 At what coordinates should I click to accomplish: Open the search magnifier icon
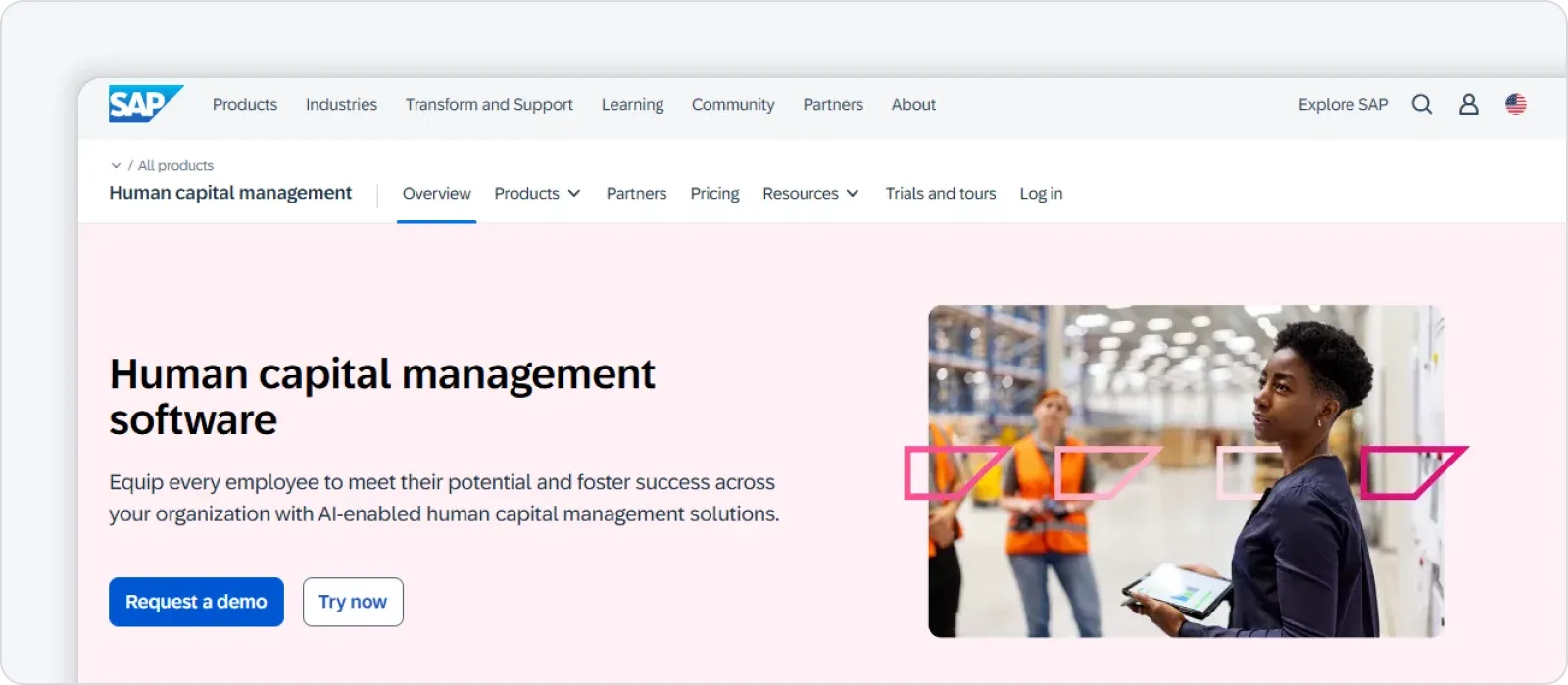click(x=1422, y=104)
